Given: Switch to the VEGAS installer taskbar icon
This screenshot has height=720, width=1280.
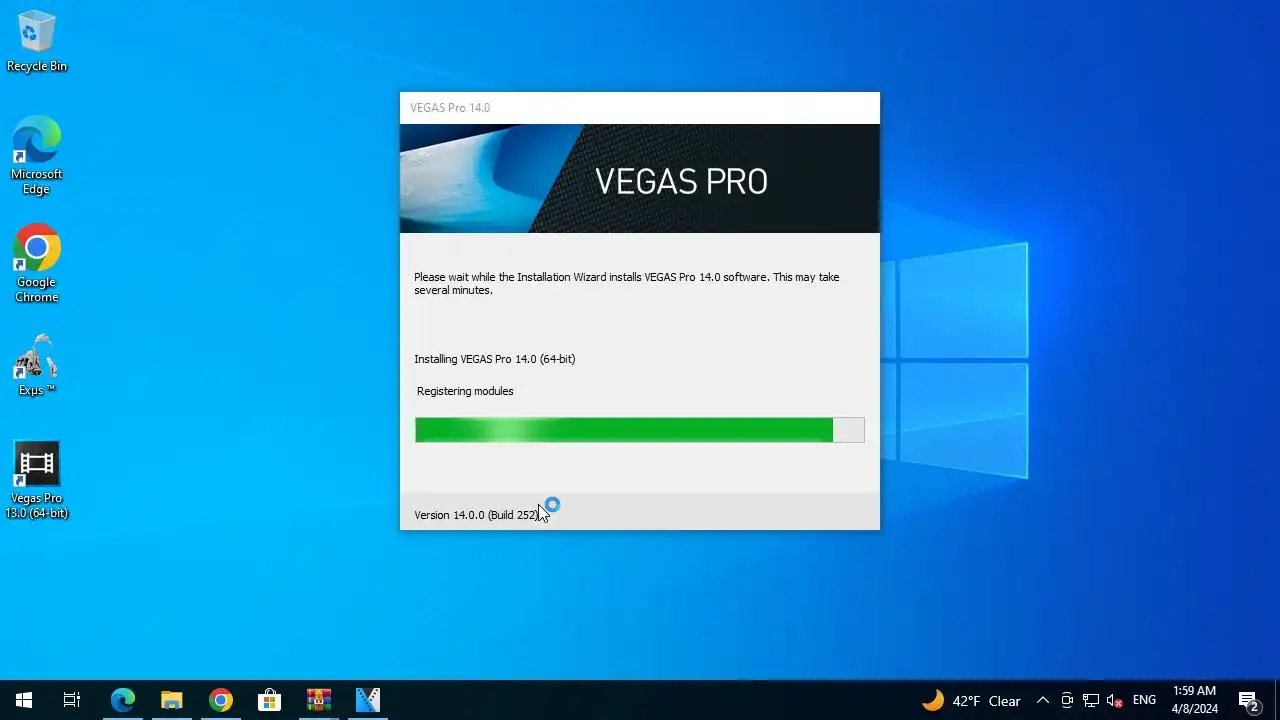Looking at the screenshot, I should 368,700.
